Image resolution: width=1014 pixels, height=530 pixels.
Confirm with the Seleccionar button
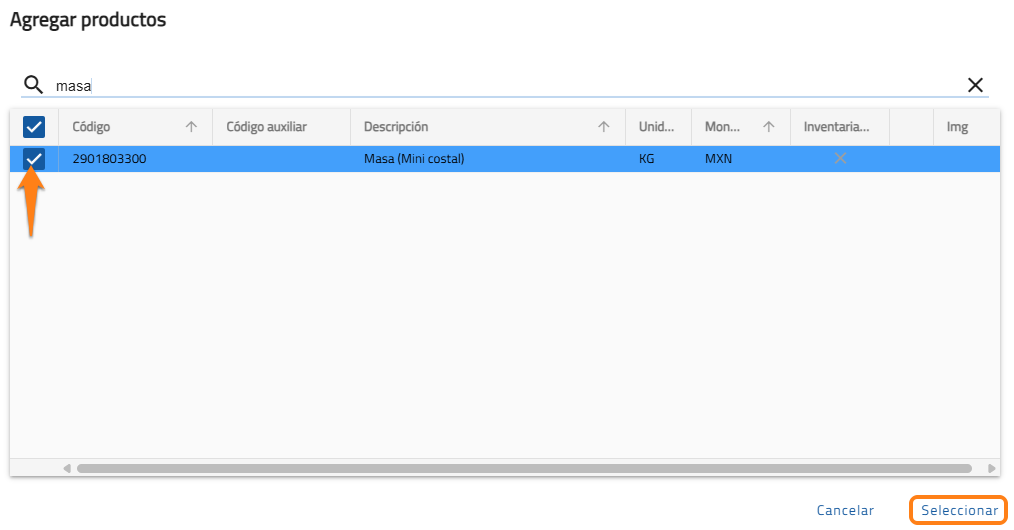click(x=959, y=510)
